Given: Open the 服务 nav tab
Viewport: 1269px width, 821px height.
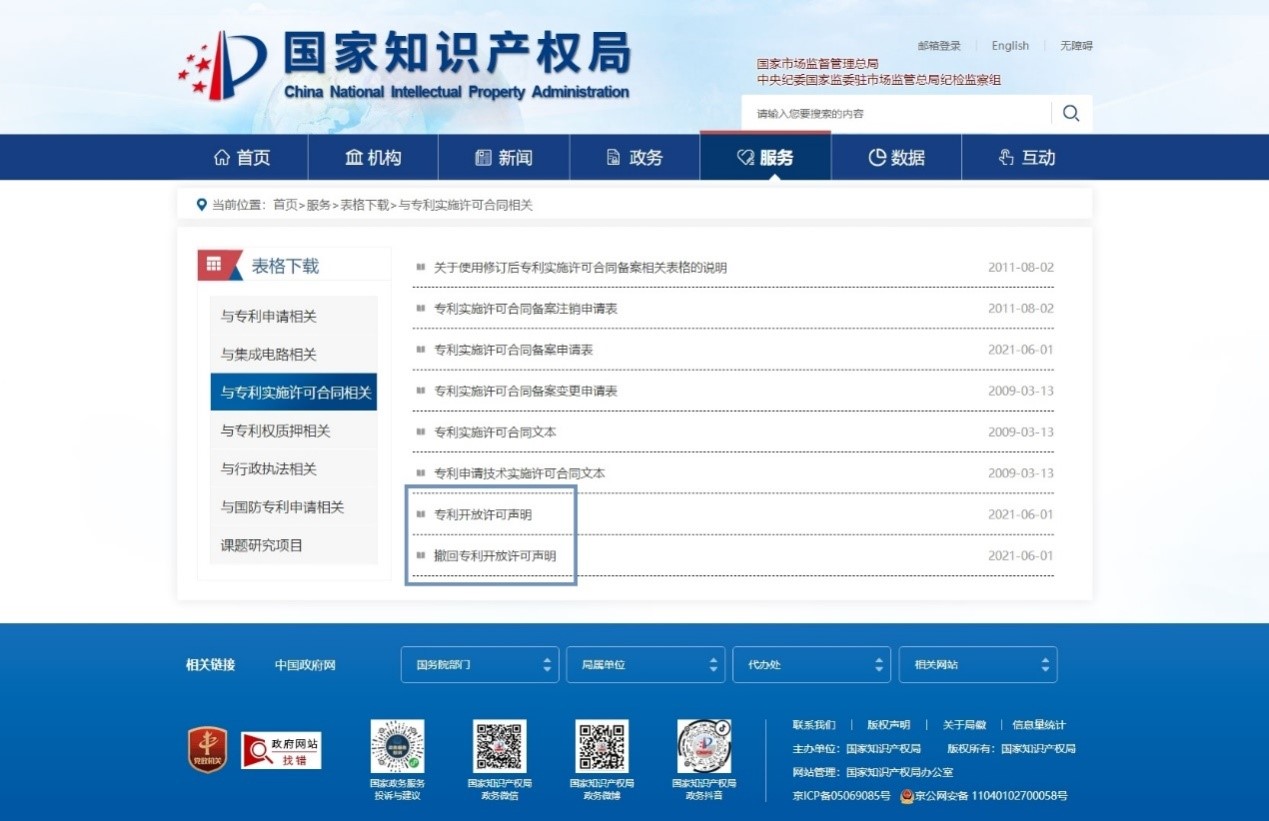Looking at the screenshot, I should click(x=765, y=158).
